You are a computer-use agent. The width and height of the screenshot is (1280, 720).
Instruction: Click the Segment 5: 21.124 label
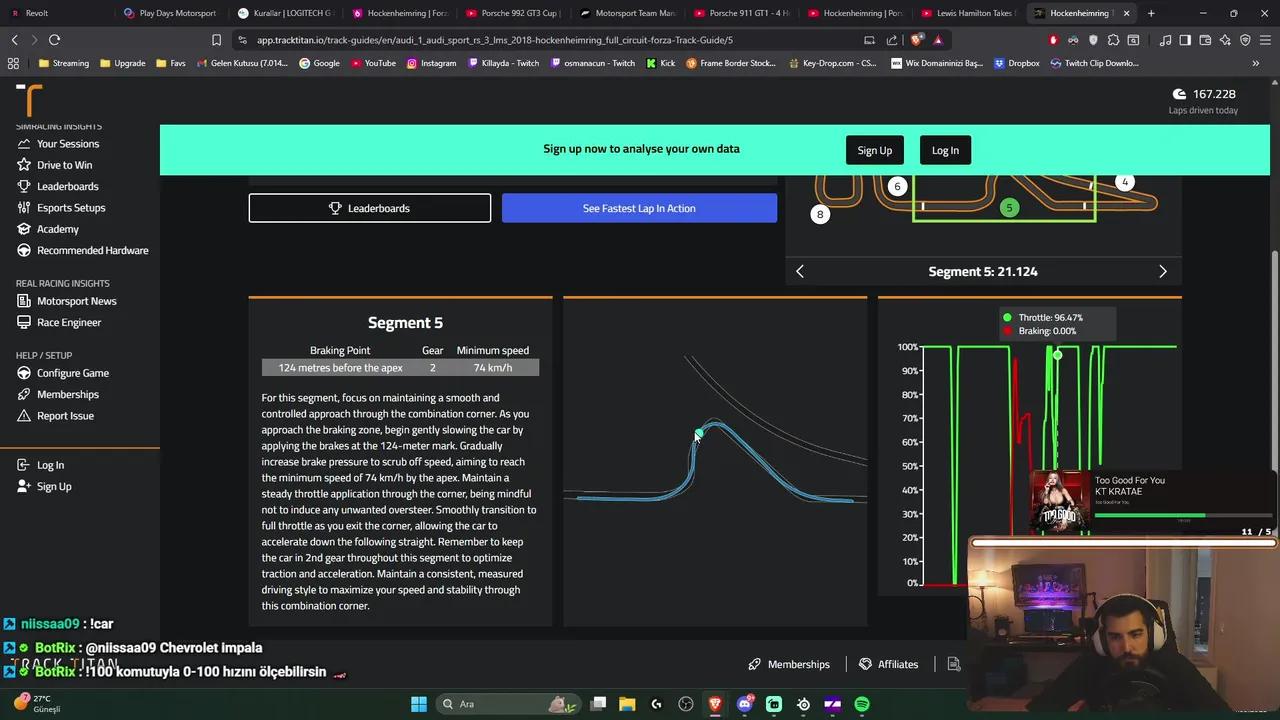tap(982, 271)
